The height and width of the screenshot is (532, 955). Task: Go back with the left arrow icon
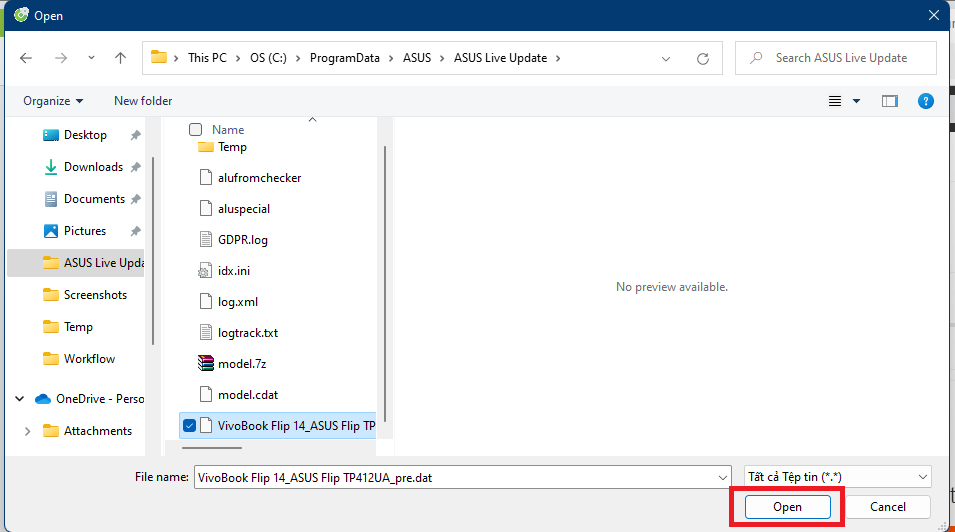tap(26, 58)
